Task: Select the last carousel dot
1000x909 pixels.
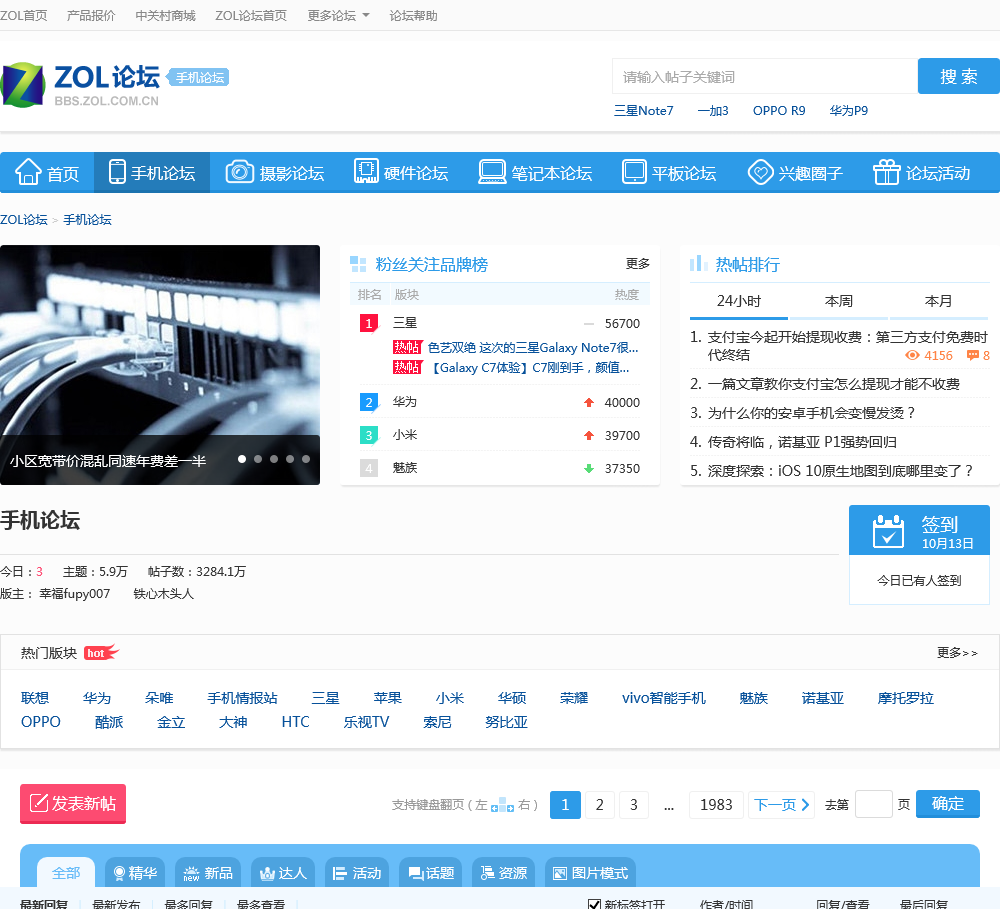Action: click(x=306, y=459)
